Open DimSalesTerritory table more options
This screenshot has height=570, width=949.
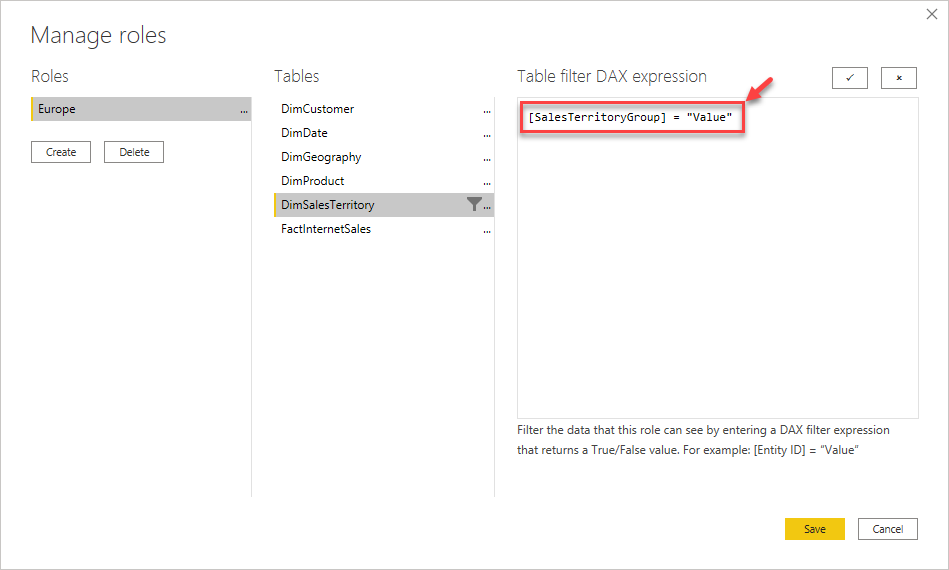click(x=487, y=206)
